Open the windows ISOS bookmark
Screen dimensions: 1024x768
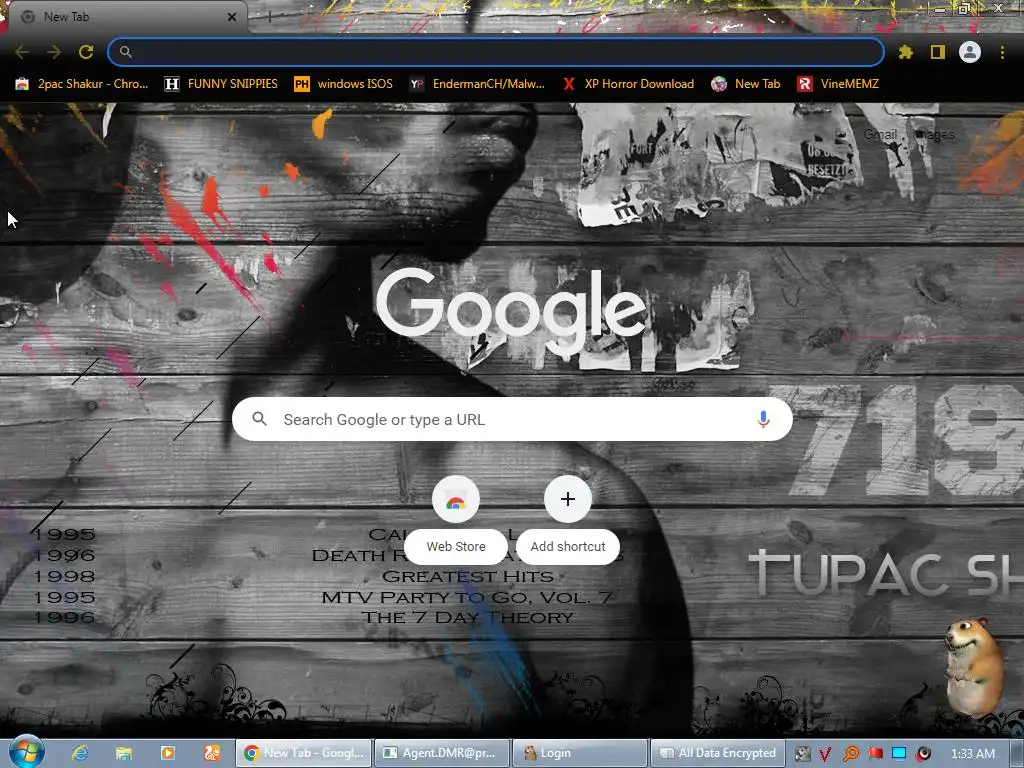[344, 84]
